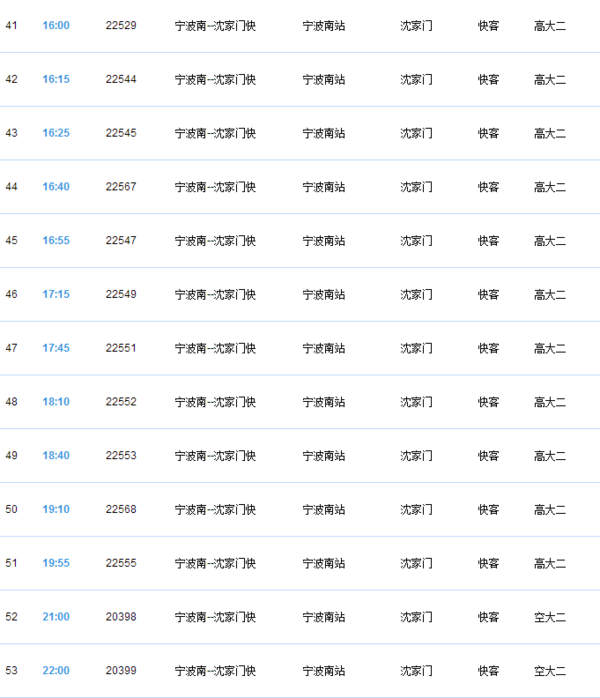Select bus number 22552

[x=121, y=402]
